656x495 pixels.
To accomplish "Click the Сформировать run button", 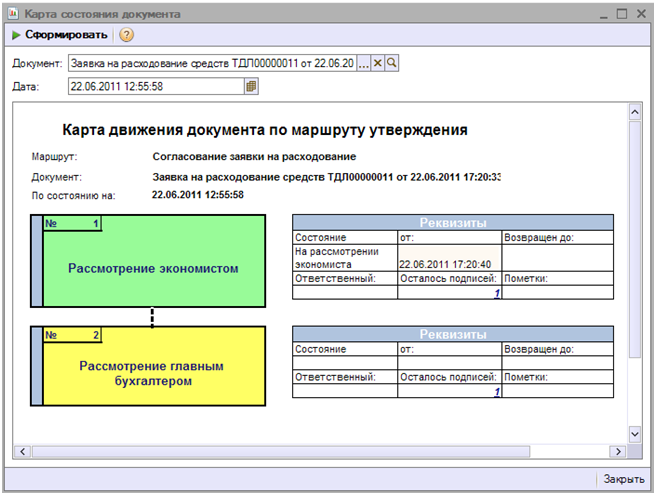I will point(59,35).
